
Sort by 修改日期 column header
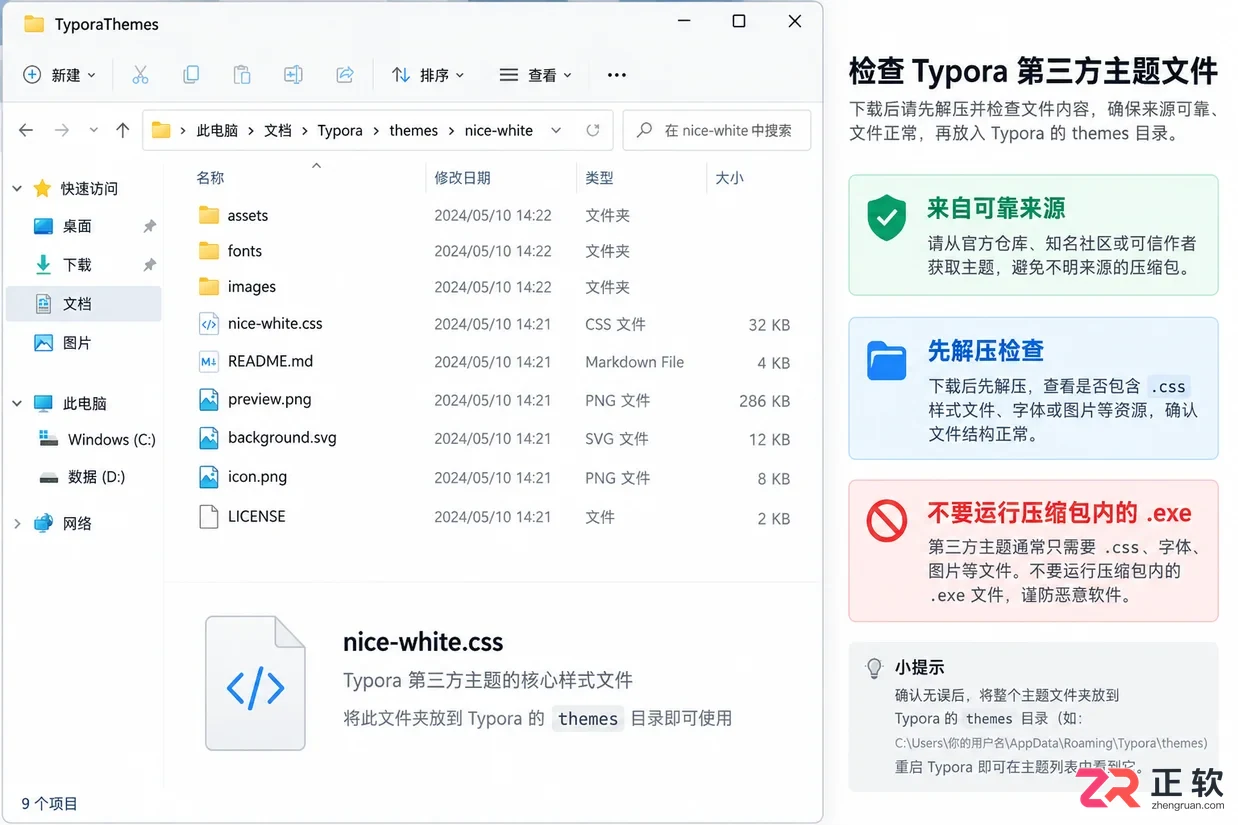pos(462,177)
